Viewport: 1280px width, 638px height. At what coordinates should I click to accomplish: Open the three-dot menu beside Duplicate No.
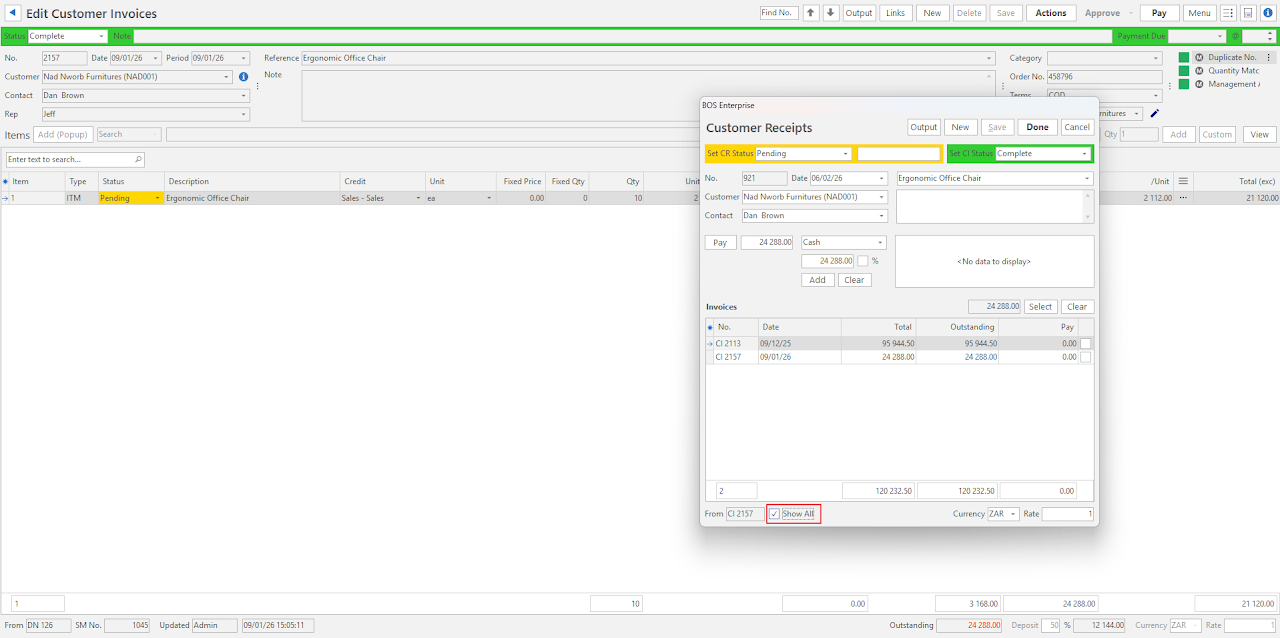[1269, 57]
